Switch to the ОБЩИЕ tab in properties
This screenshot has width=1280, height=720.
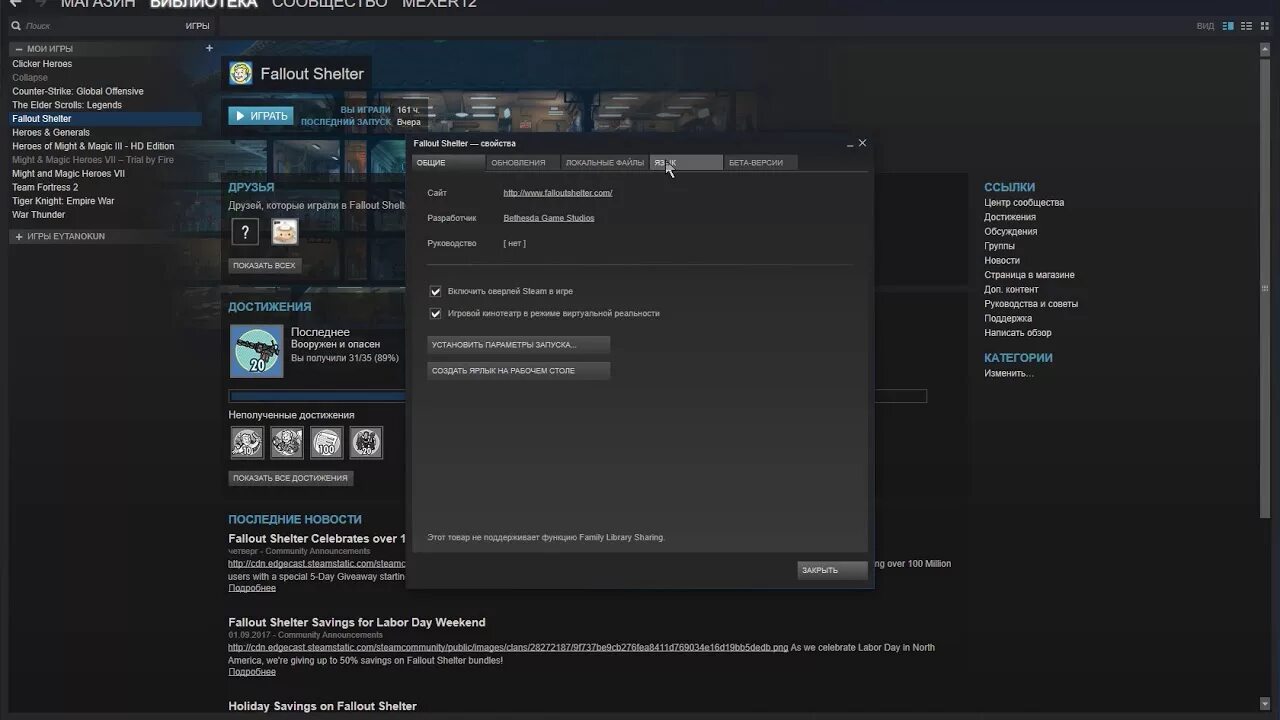pyautogui.click(x=448, y=162)
